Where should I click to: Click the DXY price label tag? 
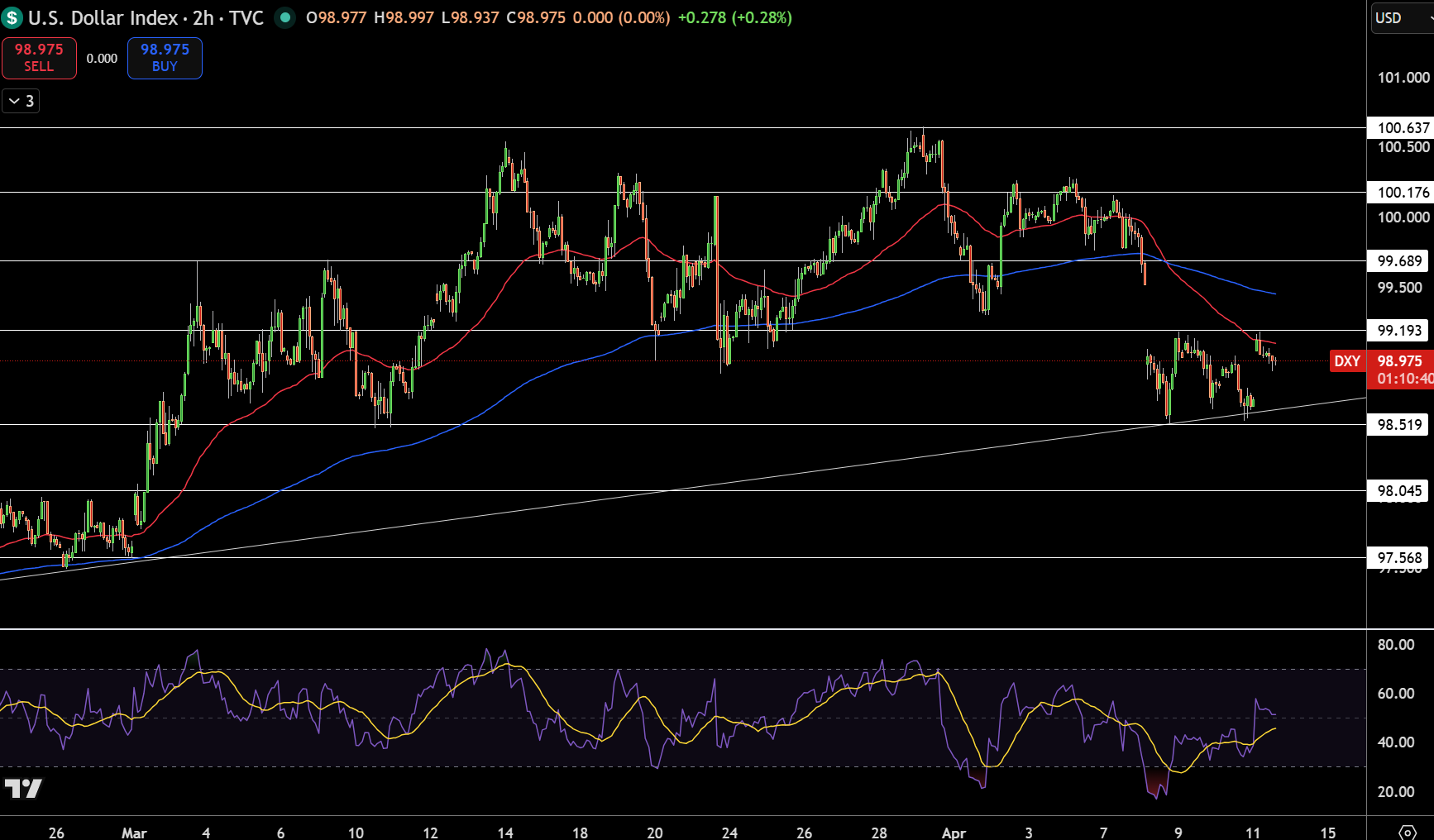coord(1347,361)
